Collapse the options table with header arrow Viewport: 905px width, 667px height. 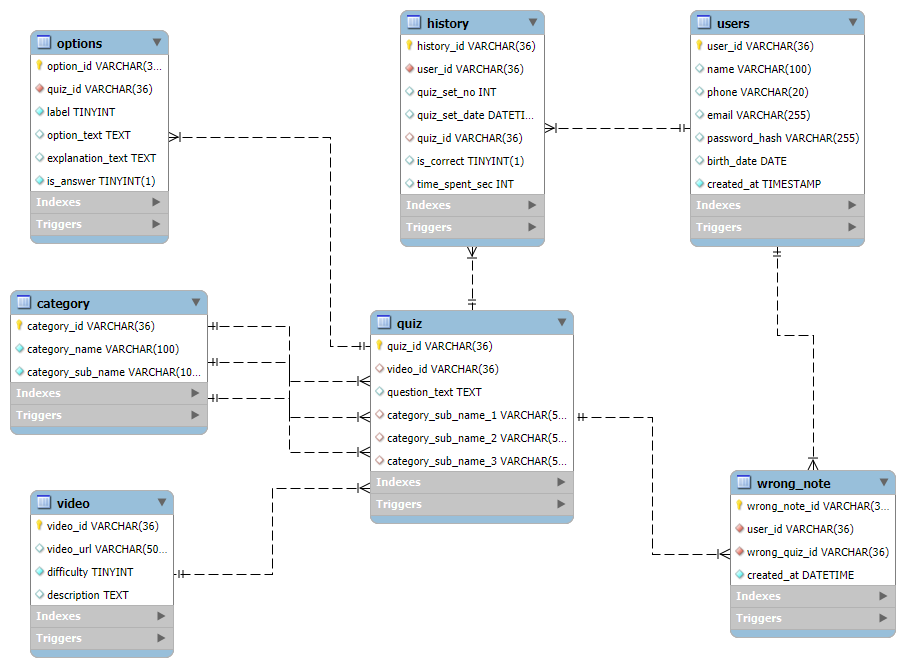coord(157,42)
